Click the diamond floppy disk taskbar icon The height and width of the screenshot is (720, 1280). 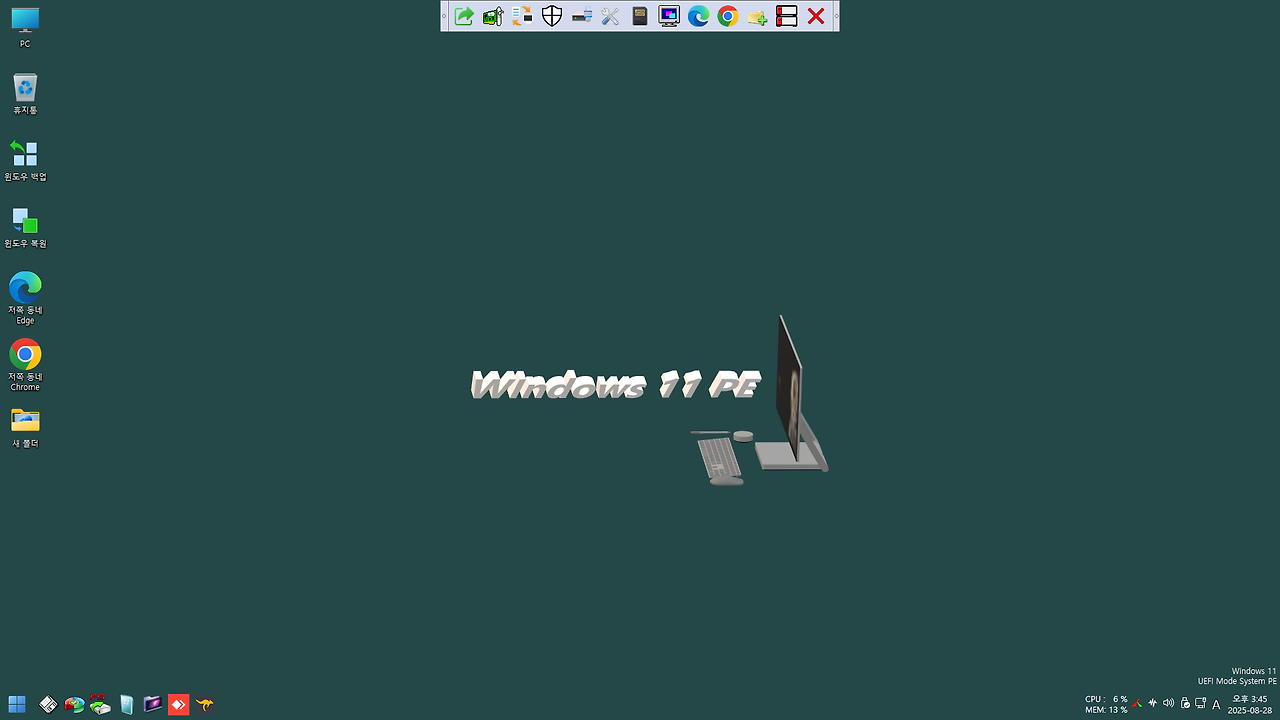[x=48, y=704]
